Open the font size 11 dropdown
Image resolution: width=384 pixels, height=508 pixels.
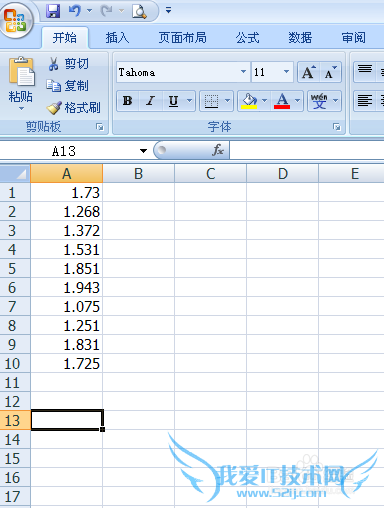coord(286,72)
